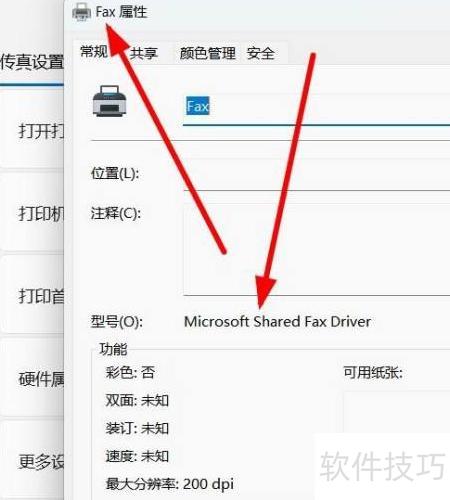
Task: Click the 最大分辨率 200 dpi label
Action: (170, 484)
